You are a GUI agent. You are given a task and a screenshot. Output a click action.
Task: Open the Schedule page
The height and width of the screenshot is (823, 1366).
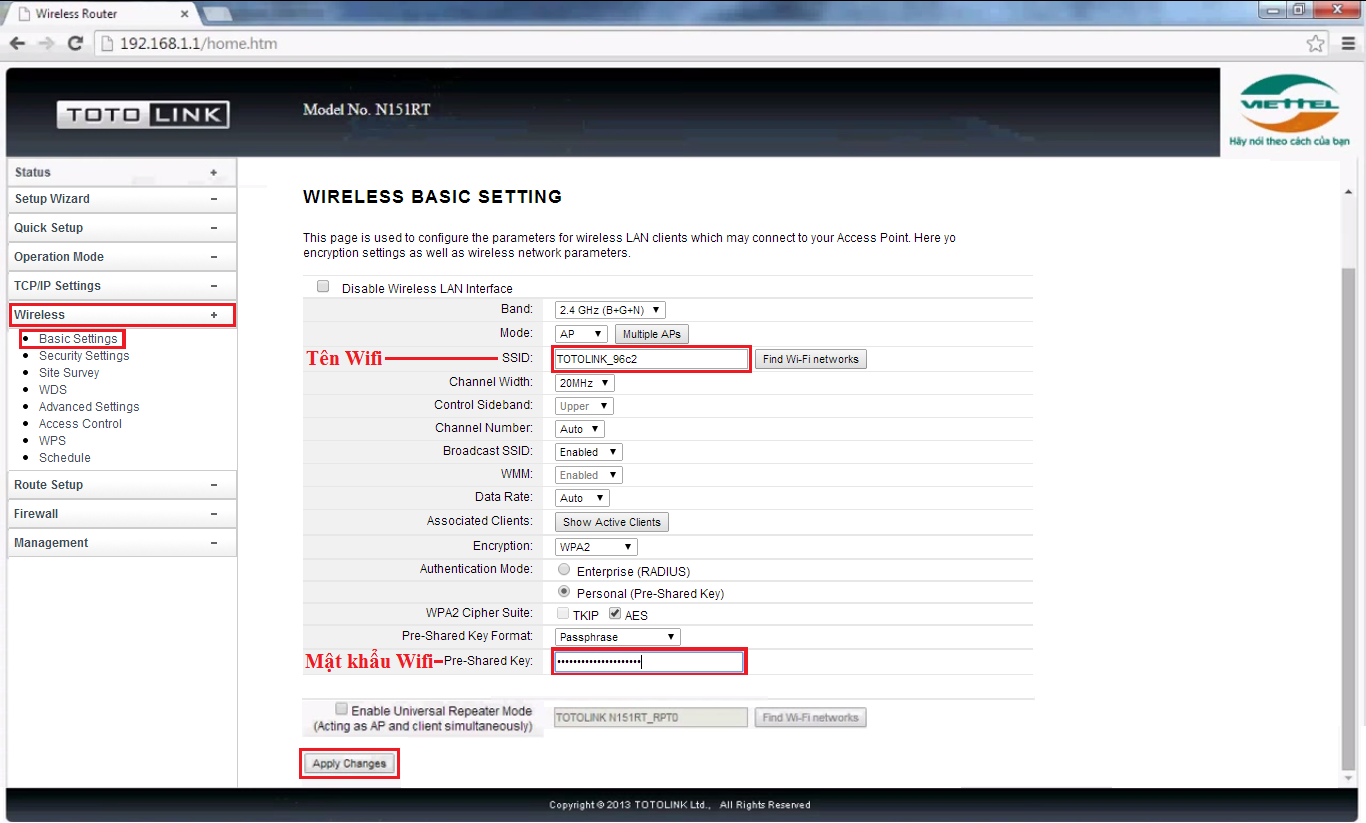[x=65, y=458]
